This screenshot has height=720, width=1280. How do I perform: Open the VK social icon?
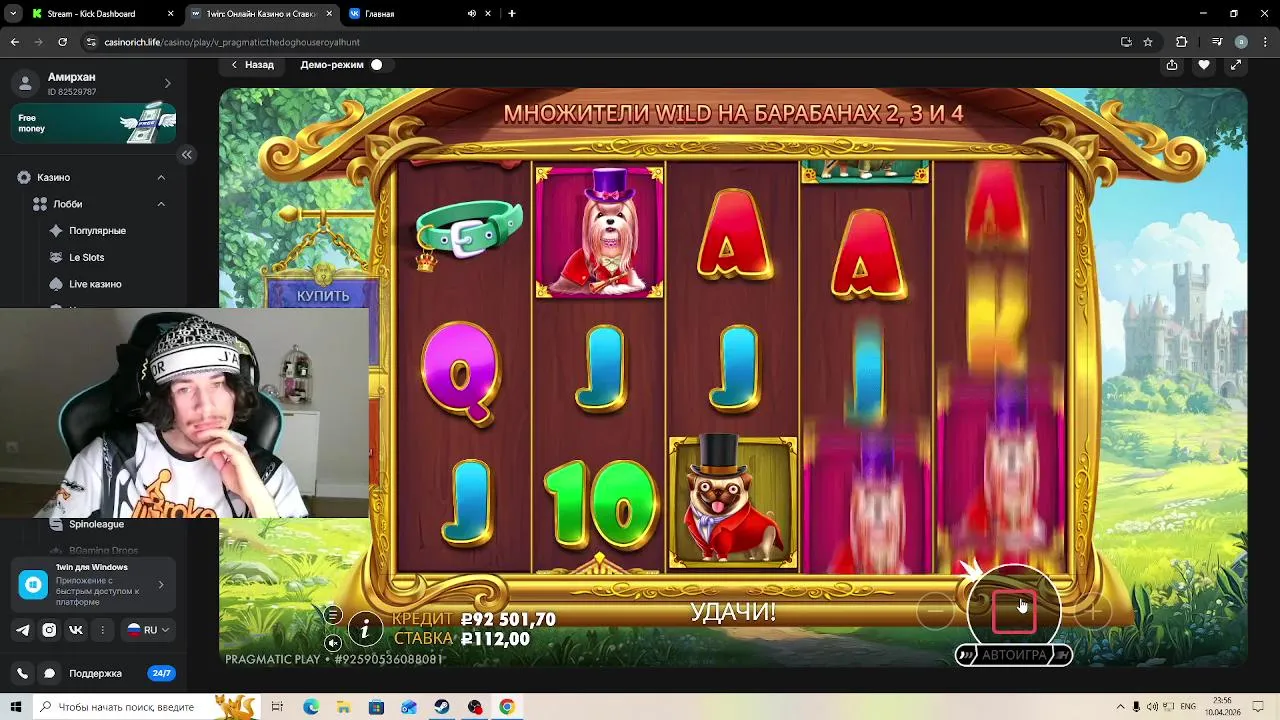(76, 630)
